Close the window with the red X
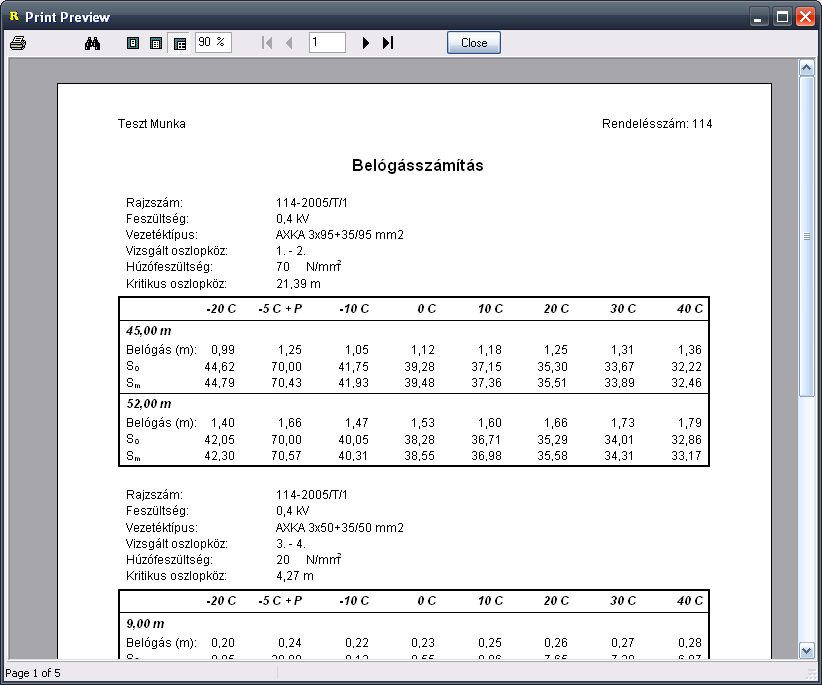The height and width of the screenshot is (685, 822). click(805, 17)
